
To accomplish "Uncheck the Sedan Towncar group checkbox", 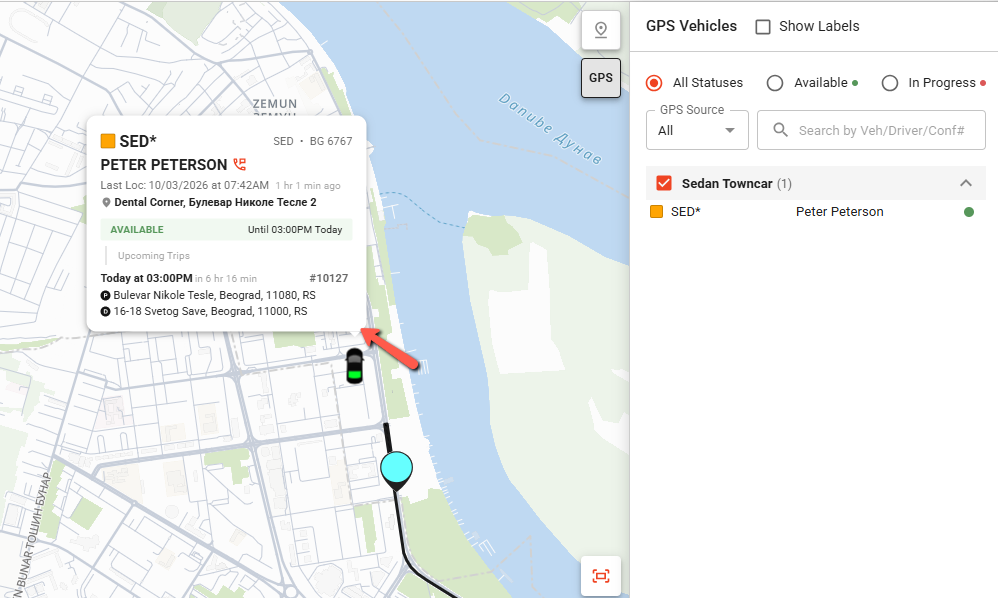I will pos(664,183).
